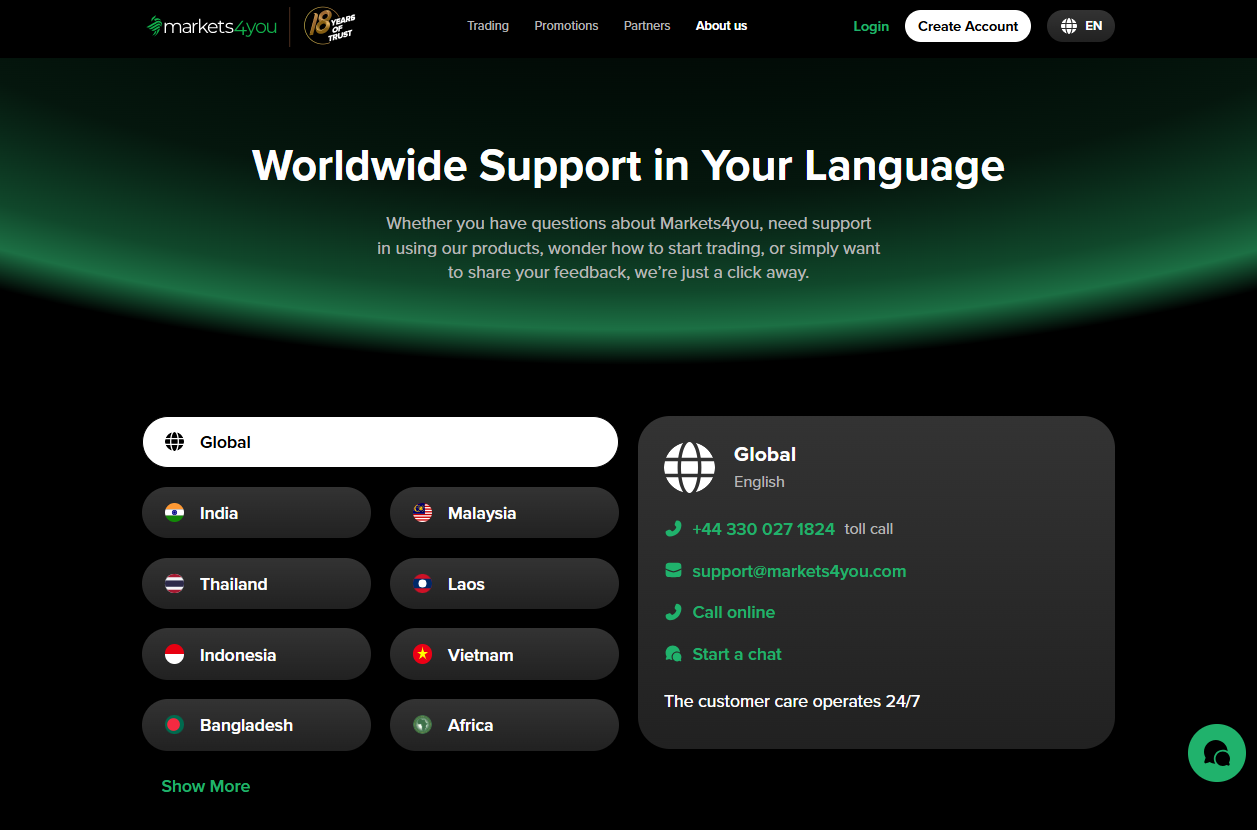Click the 18 Years of Trust badge
This screenshot has height=830, width=1257.
pyautogui.click(x=328, y=26)
